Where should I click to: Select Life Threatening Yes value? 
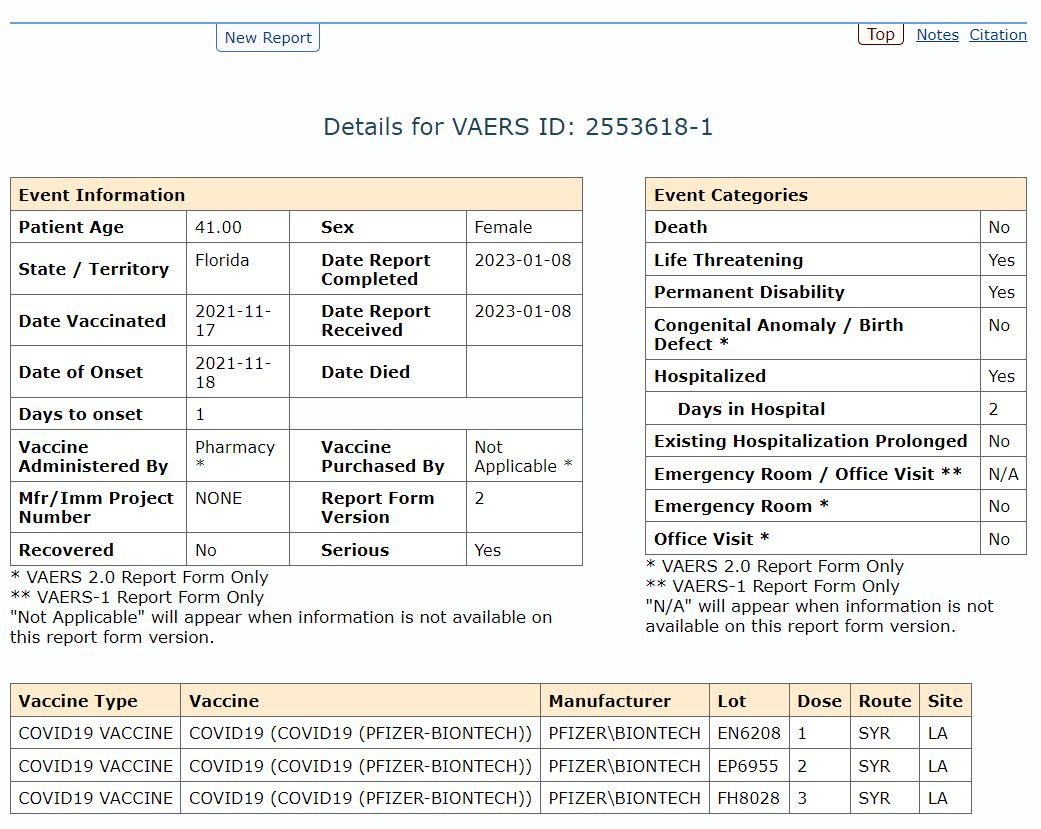(1001, 260)
